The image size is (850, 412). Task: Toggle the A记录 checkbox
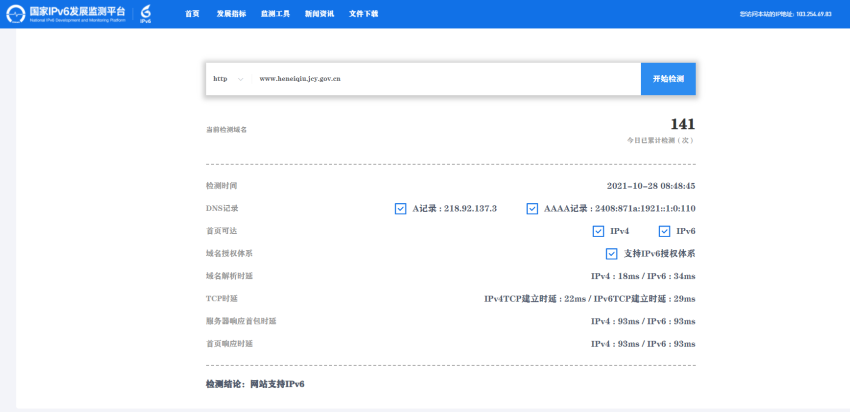[x=401, y=209]
